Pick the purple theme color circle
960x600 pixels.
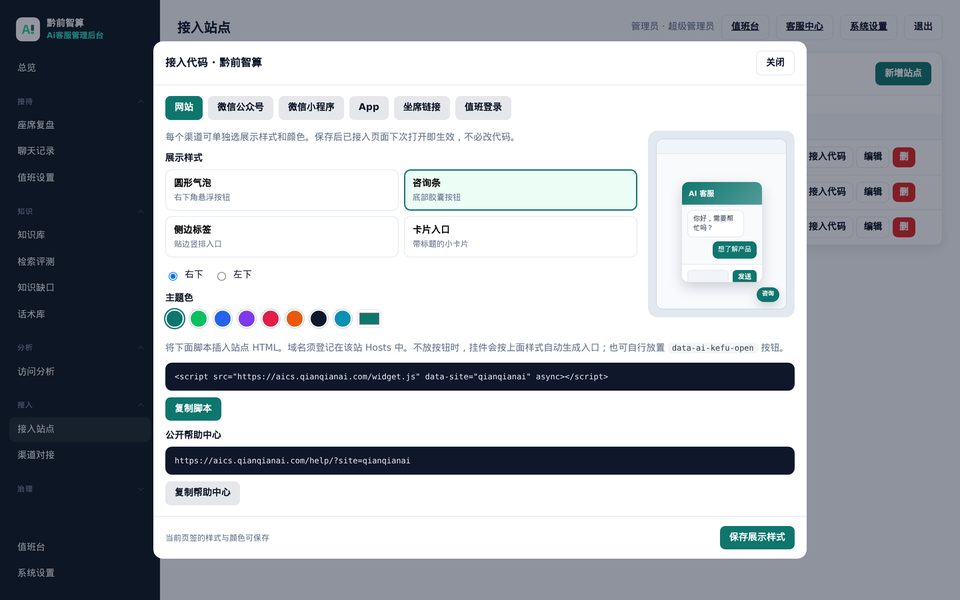(247, 318)
